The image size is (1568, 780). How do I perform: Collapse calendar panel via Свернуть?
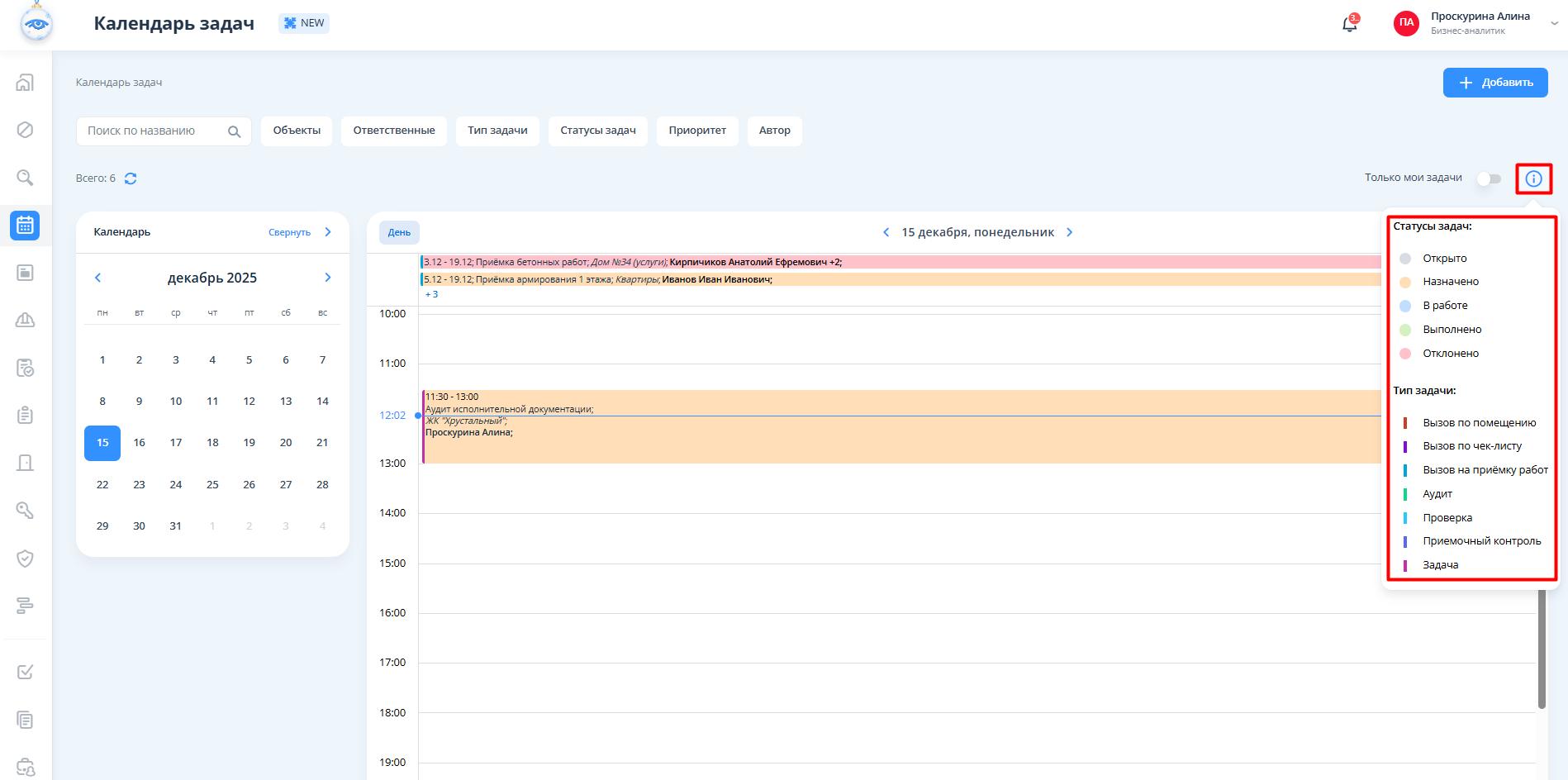[289, 232]
